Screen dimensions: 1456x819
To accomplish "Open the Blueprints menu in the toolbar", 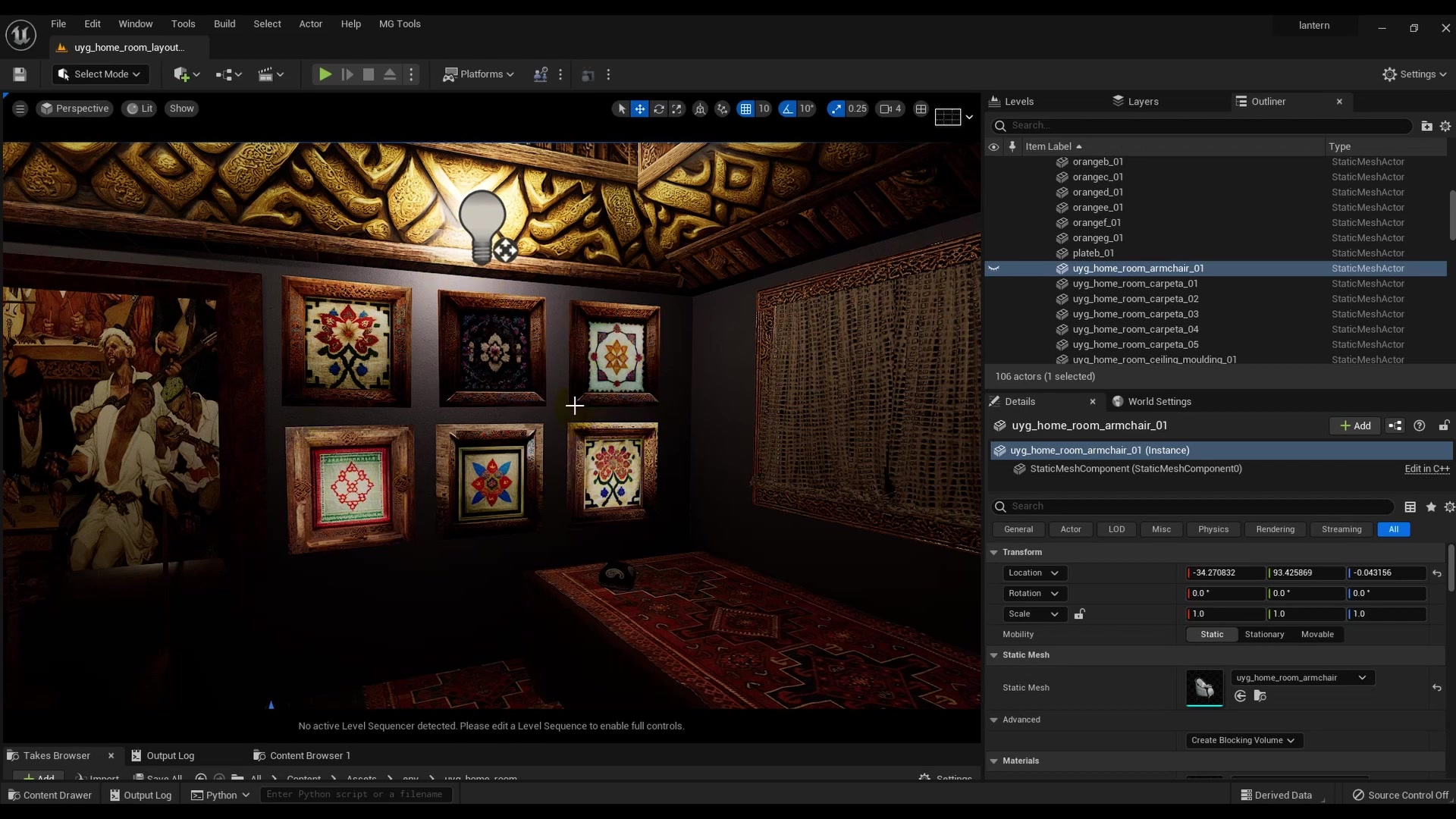I will coord(228,74).
